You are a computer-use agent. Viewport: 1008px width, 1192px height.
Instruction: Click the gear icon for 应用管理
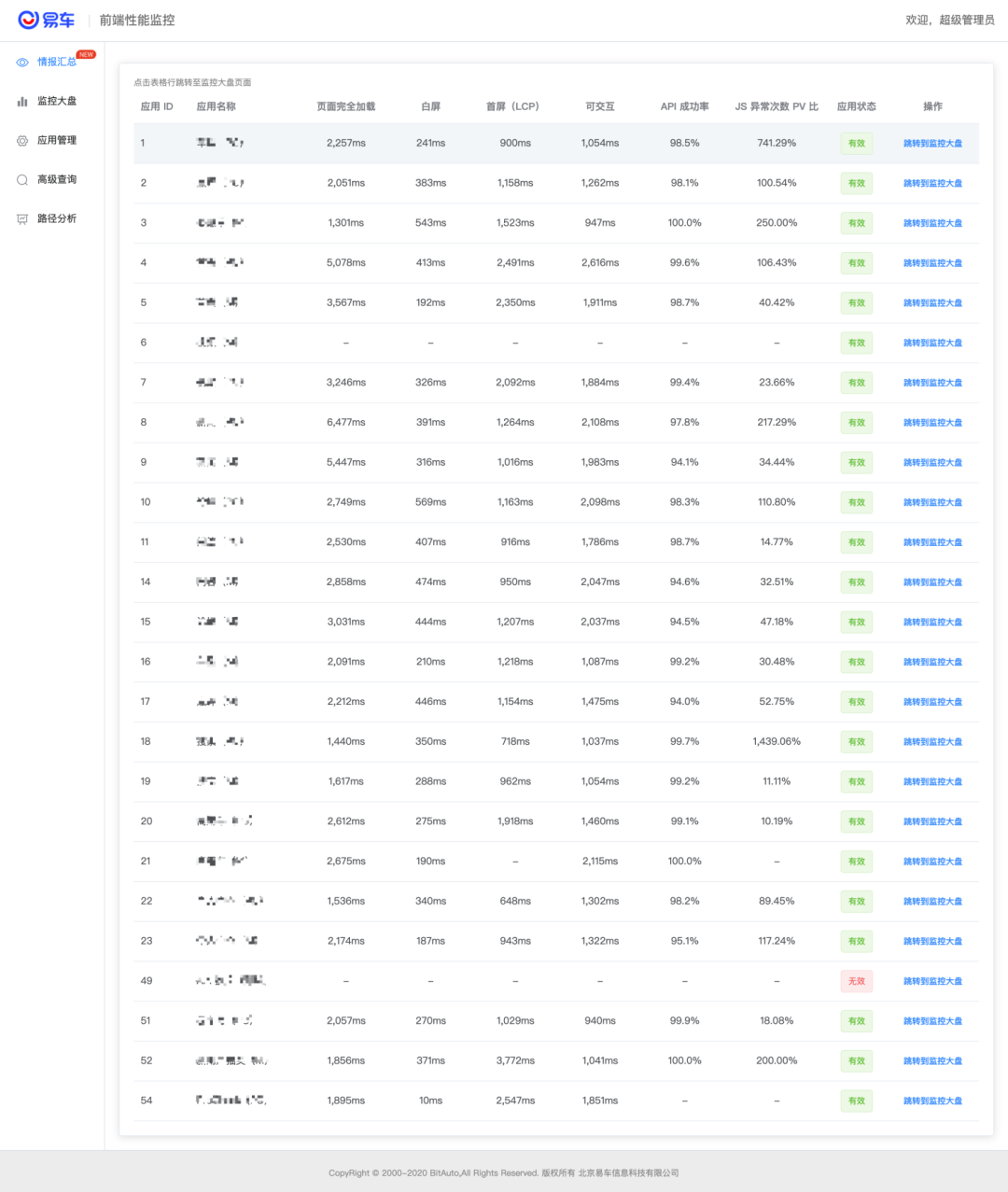(22, 141)
